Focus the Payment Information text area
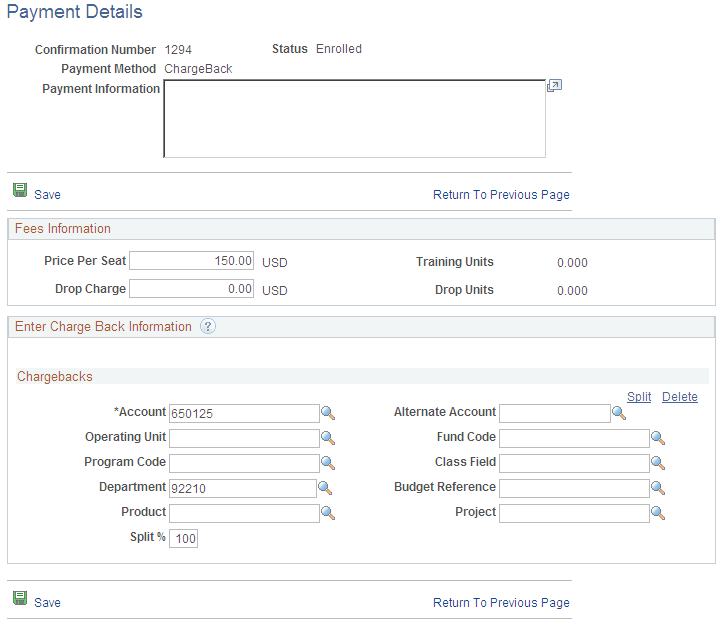The height and width of the screenshot is (622, 721). click(355, 119)
